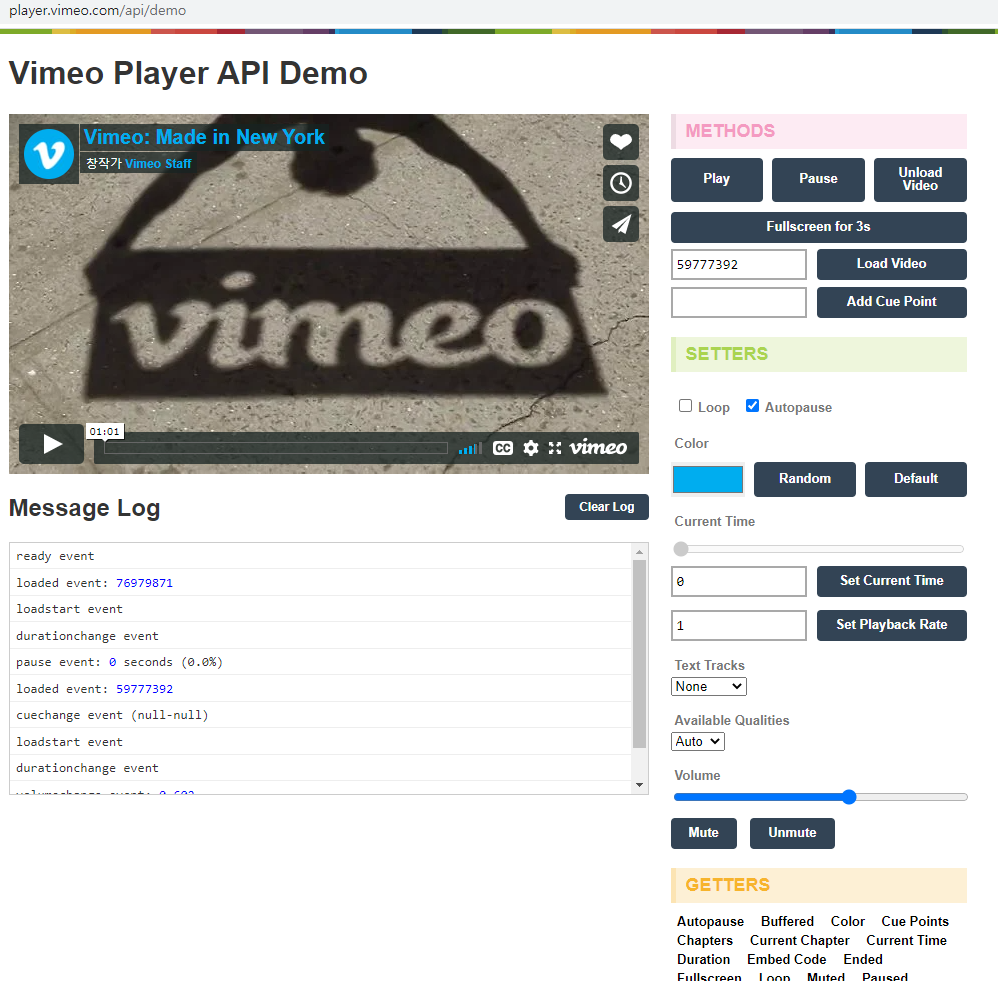Click the Mute button
This screenshot has width=998, height=981.
point(704,833)
